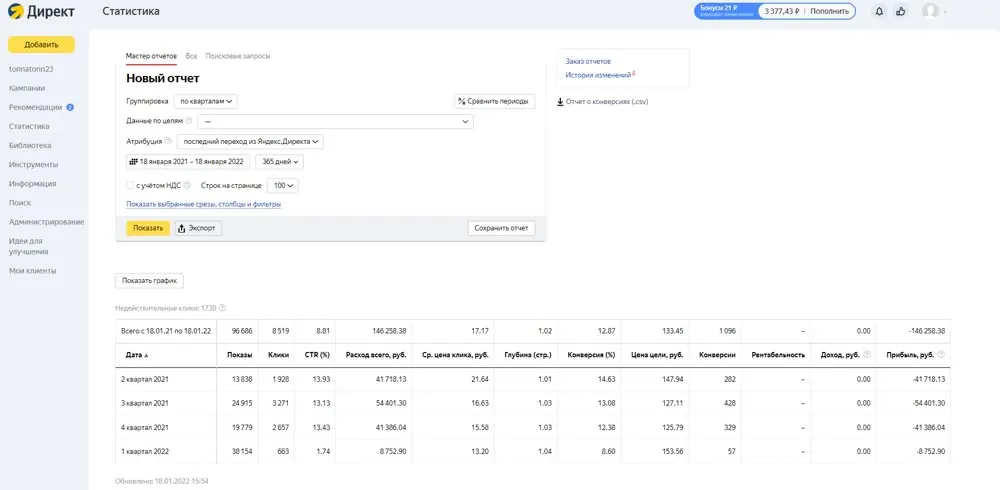Sort by the Конверсии column header
The width and height of the screenshot is (1000, 490).
[x=717, y=355]
